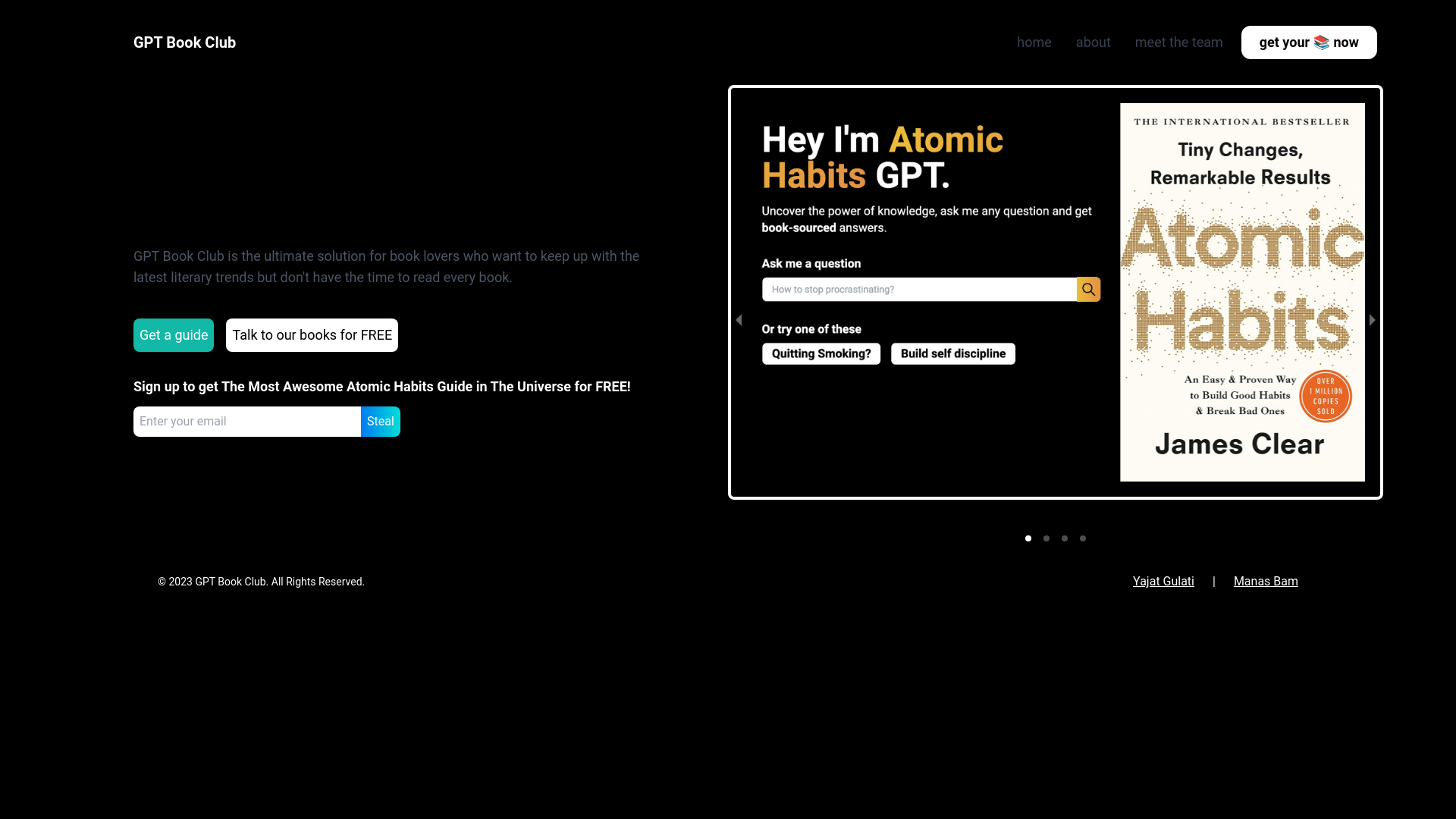
Task: Click the get your books now button
Action: tap(1308, 42)
